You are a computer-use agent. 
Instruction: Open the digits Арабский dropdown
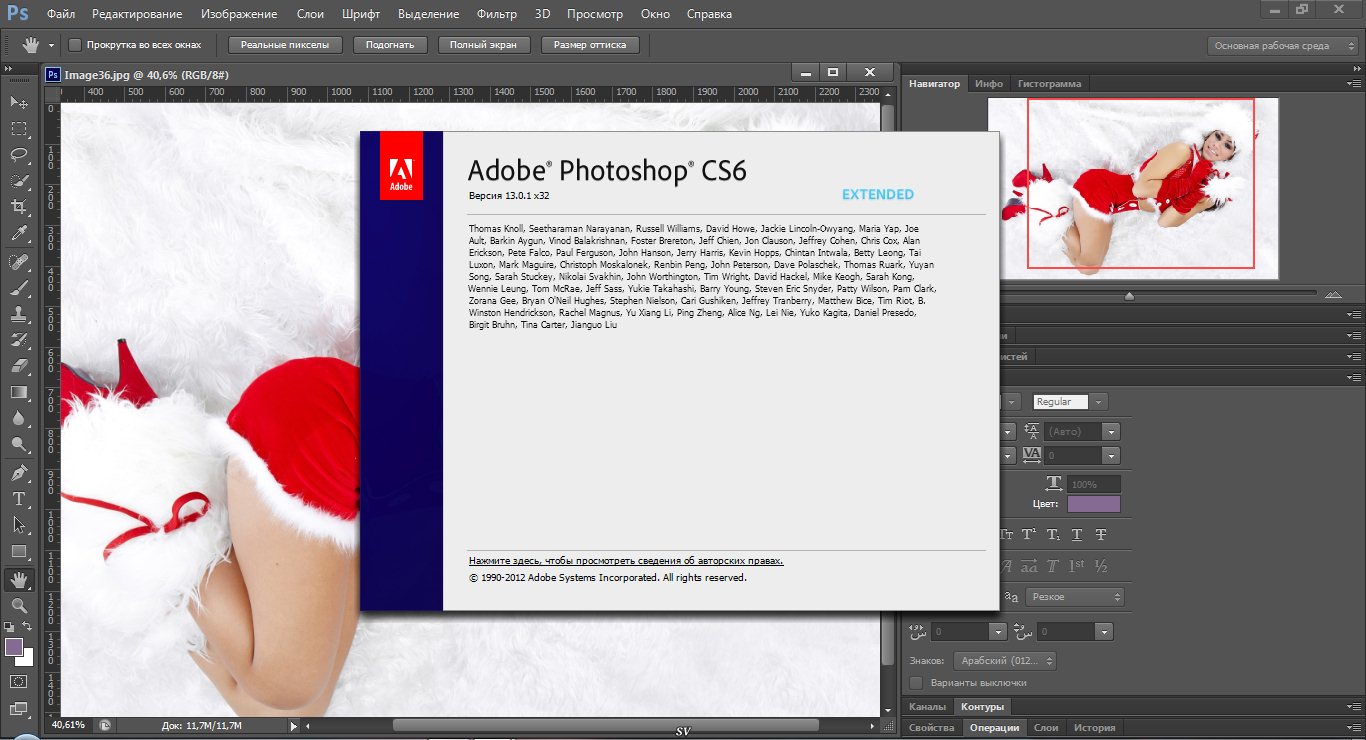click(1005, 661)
